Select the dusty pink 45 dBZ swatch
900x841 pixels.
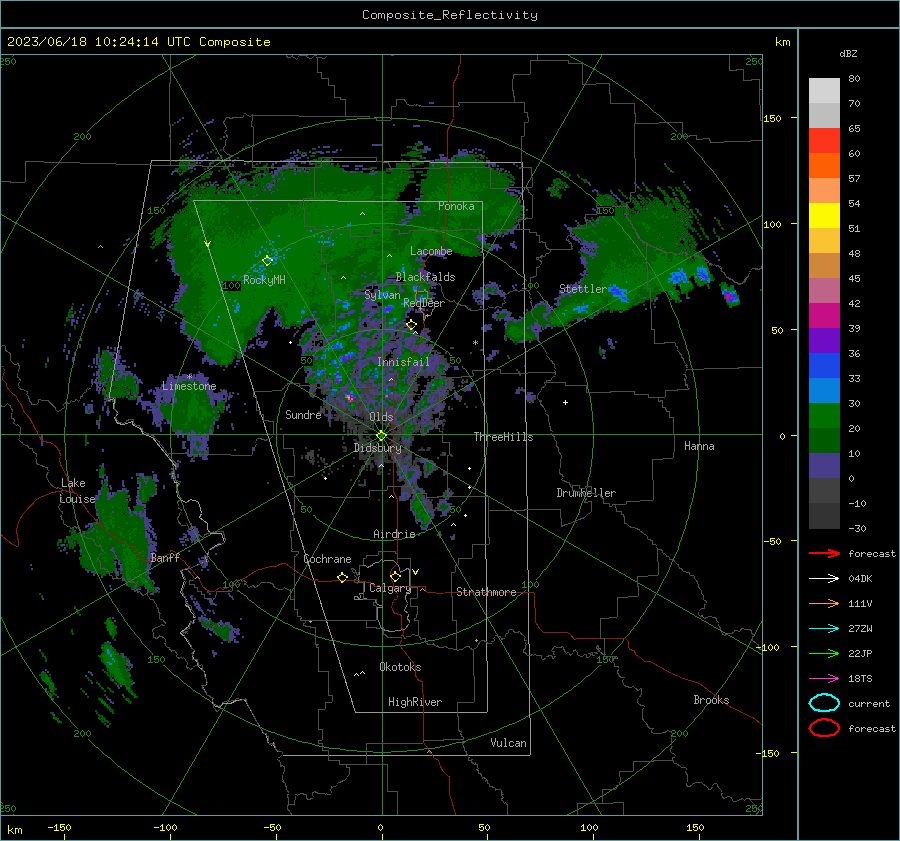pyautogui.click(x=824, y=290)
